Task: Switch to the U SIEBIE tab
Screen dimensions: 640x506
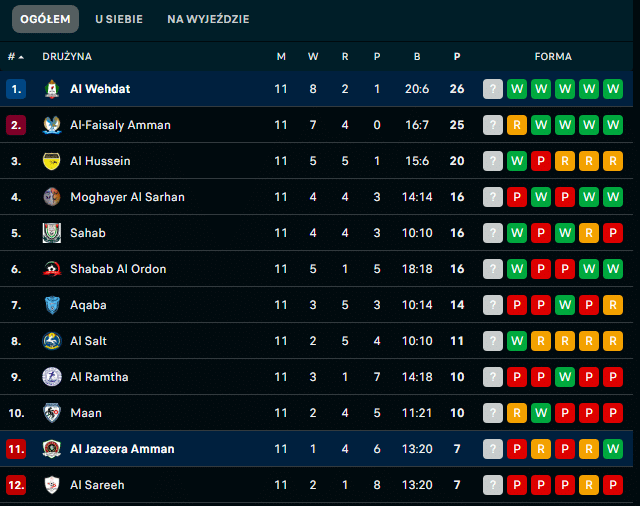Action: 119,19
